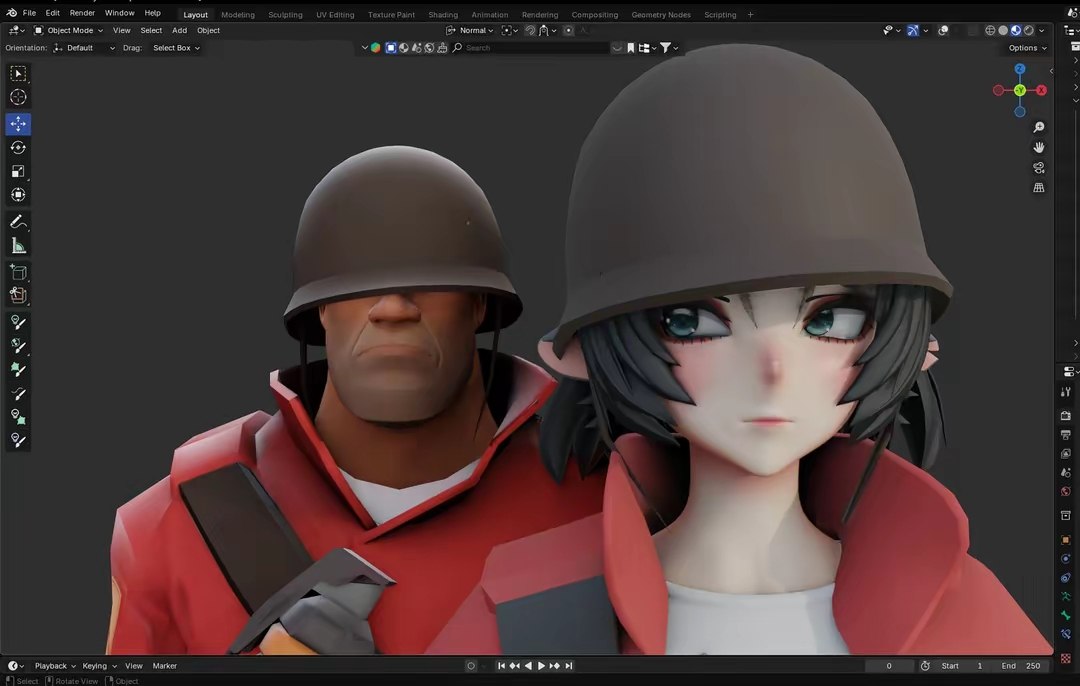Open the Playback dropdown
Screen dimensions: 1080x686
pos(55,666)
